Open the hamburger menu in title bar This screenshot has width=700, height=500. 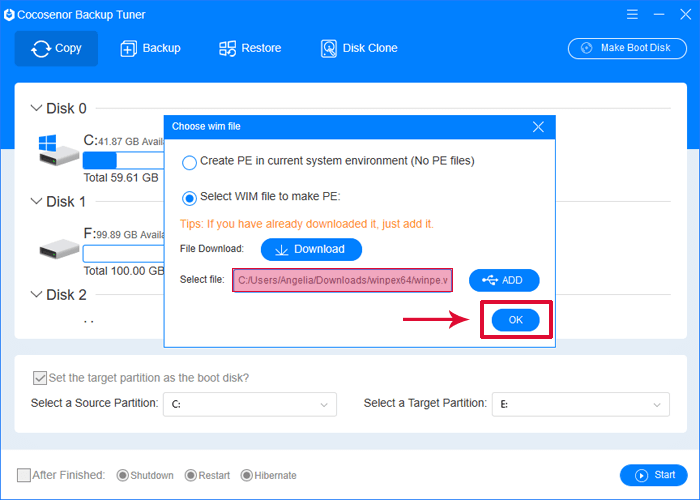(x=632, y=14)
